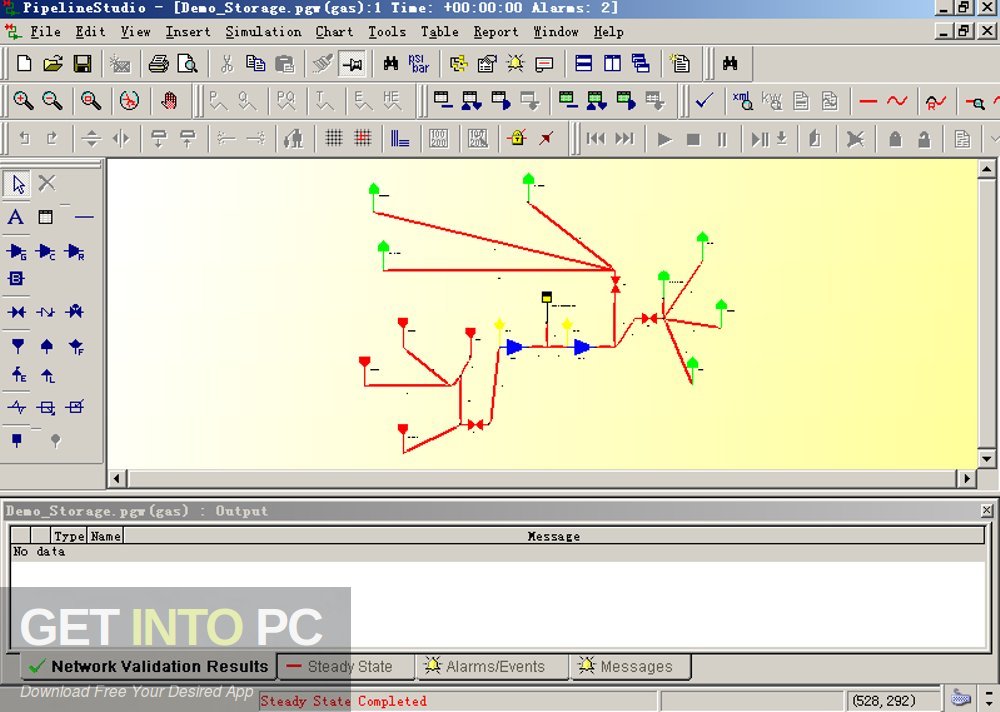Export to XML via the xml toolbar icon
This screenshot has height=712, width=1000.
coord(743,101)
